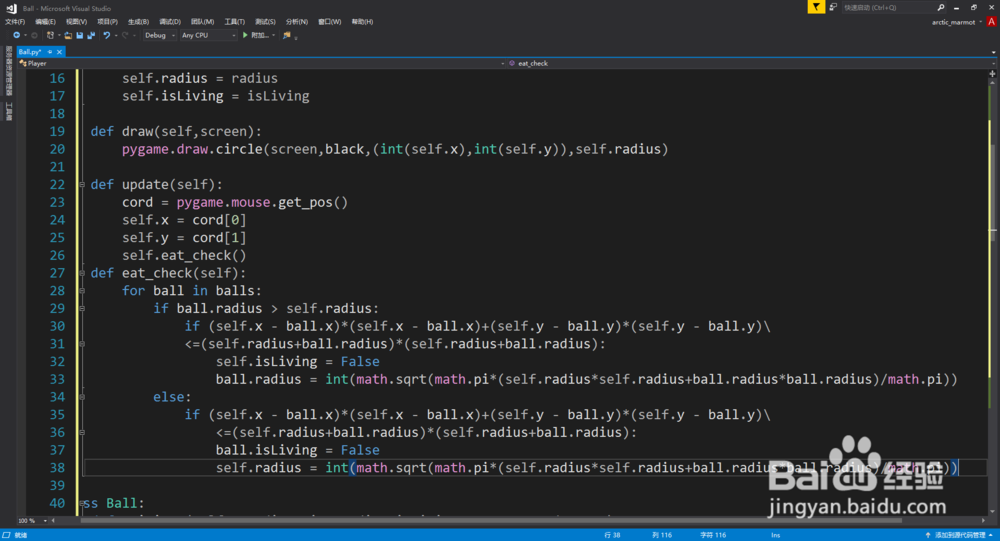Close the Ball.py tab

[59, 52]
